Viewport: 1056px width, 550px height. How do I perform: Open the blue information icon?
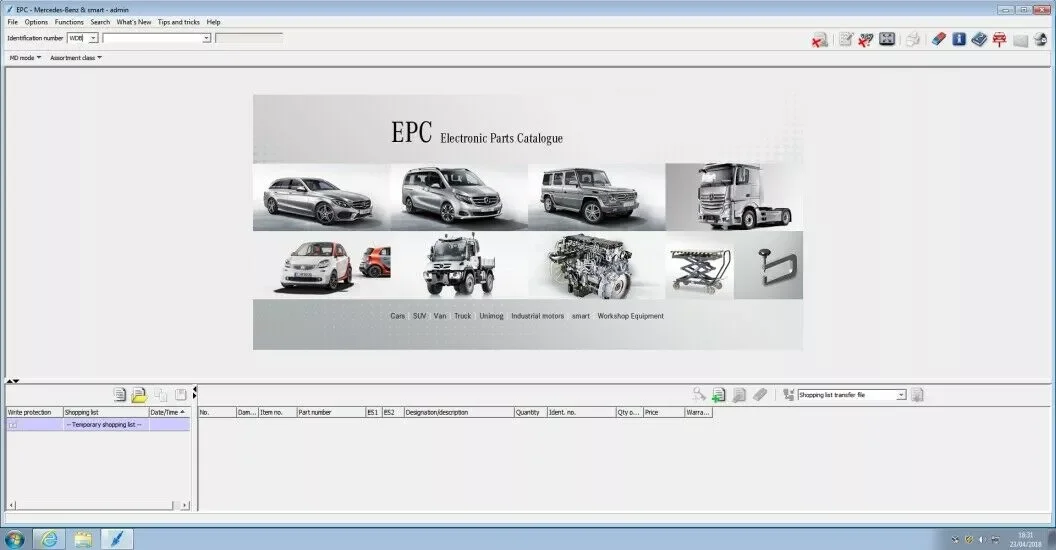point(959,40)
